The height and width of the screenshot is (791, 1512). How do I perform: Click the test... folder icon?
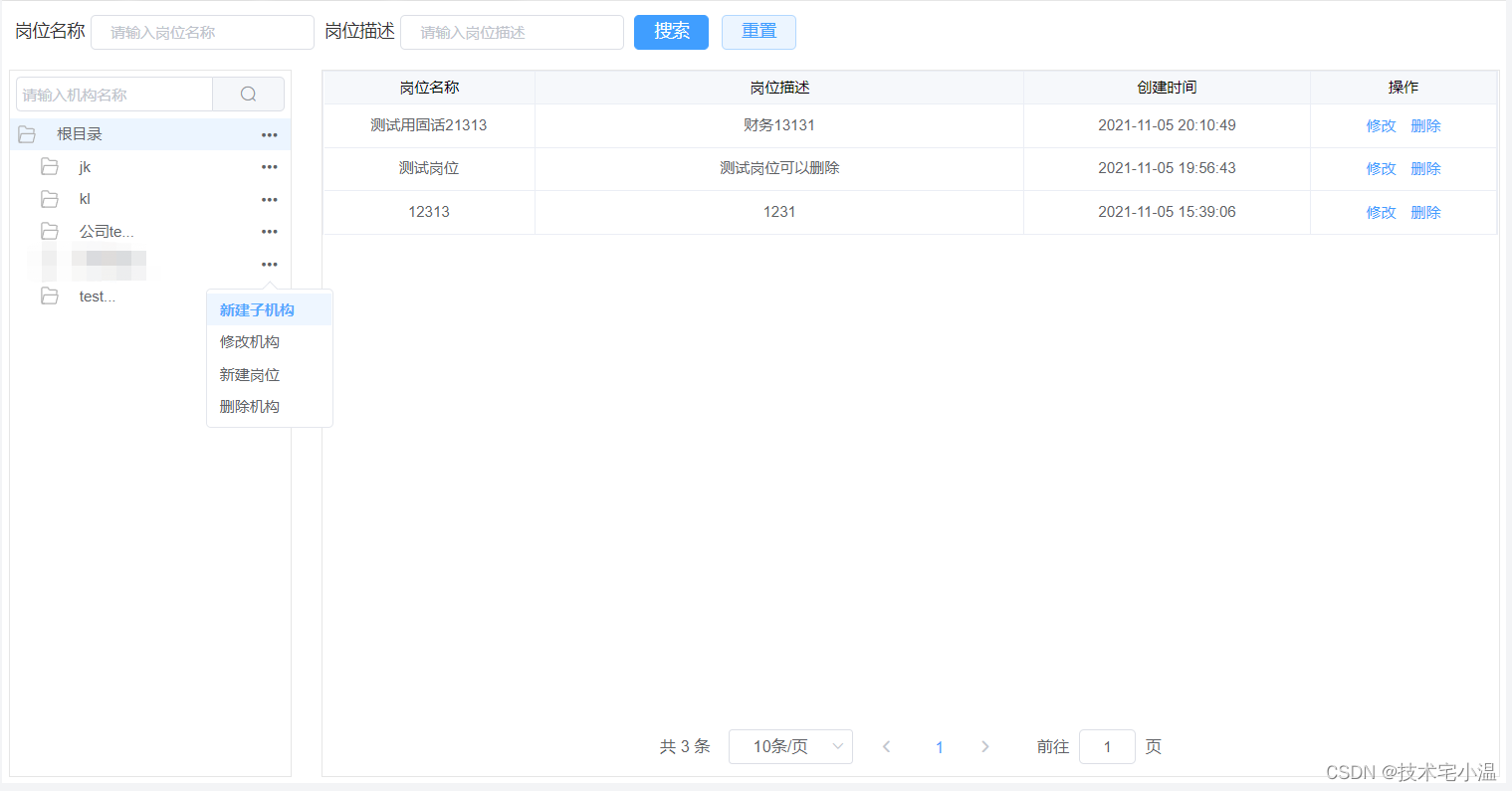click(x=49, y=297)
